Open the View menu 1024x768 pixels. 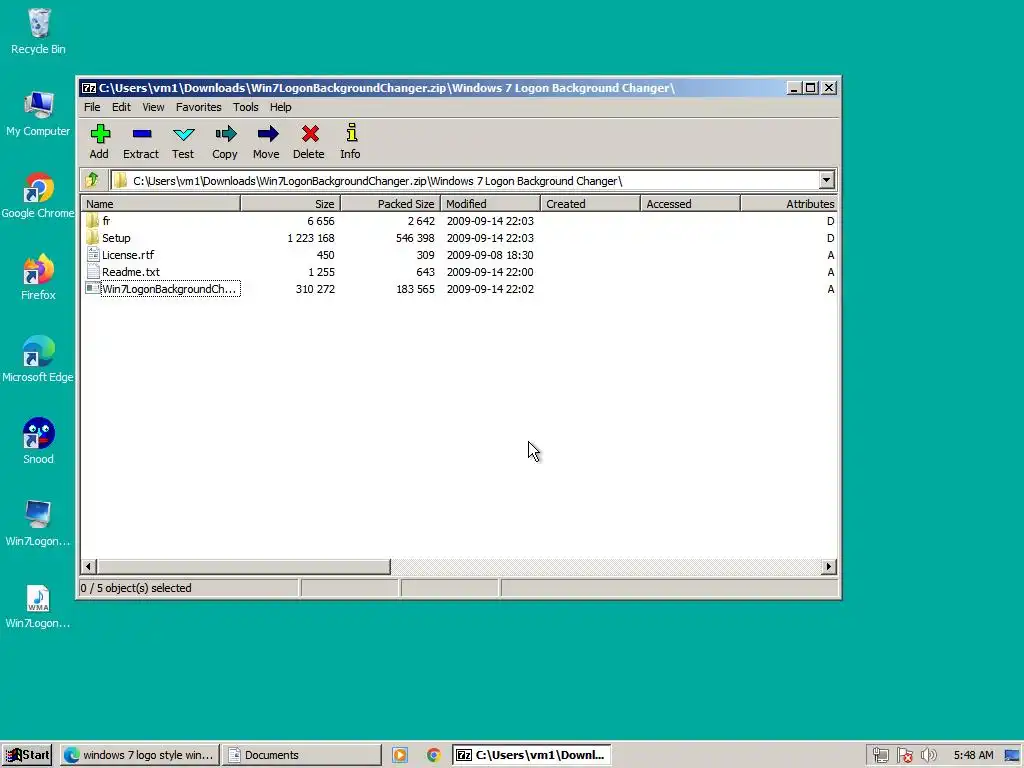(153, 107)
